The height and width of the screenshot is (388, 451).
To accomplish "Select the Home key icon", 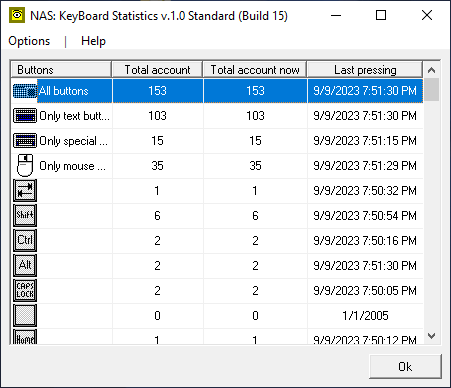I will pyautogui.click(x=25, y=337).
